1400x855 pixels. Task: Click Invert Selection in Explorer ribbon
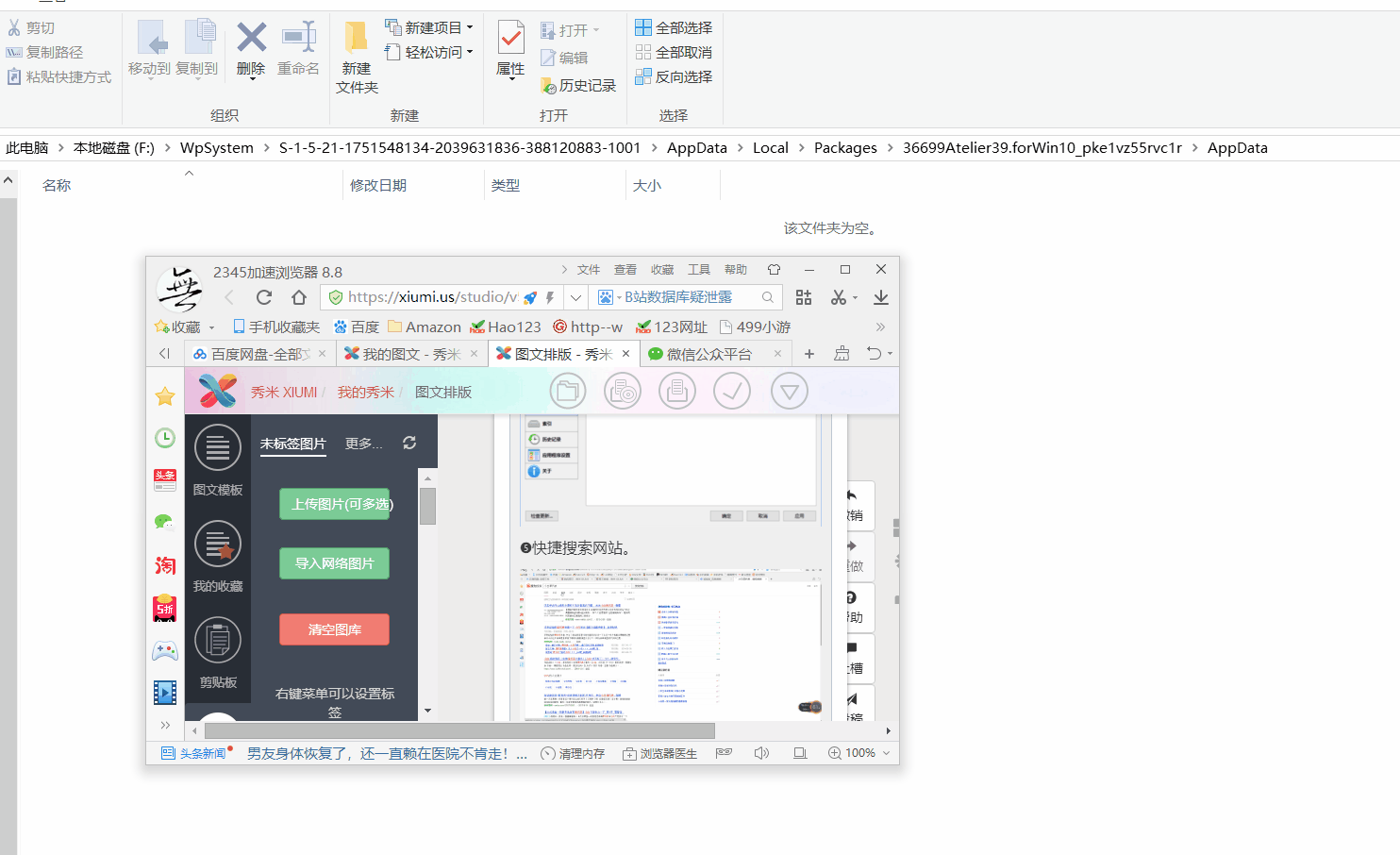point(674,76)
